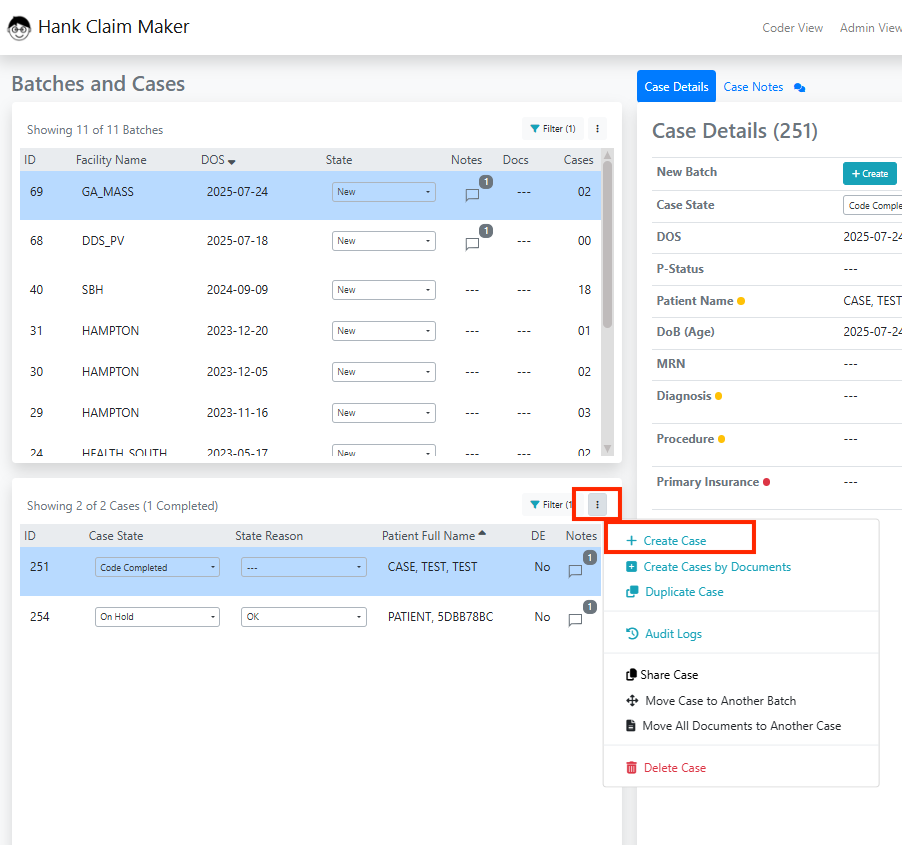Choose Duplicate Case menu entry
Screen dimensions: 902x845
tap(684, 592)
